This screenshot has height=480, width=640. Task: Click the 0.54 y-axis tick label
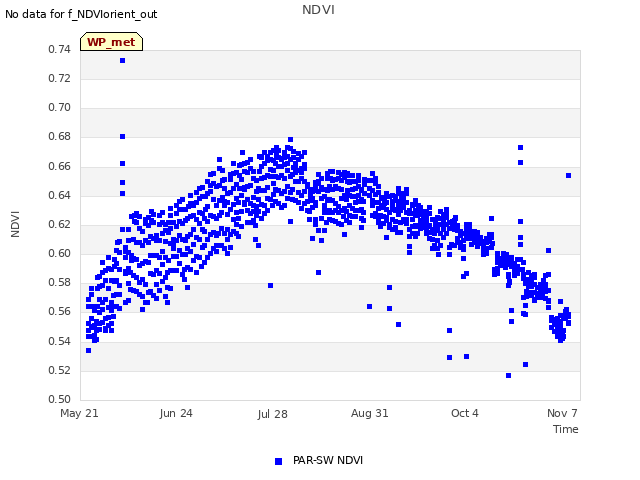pyautogui.click(x=60, y=341)
